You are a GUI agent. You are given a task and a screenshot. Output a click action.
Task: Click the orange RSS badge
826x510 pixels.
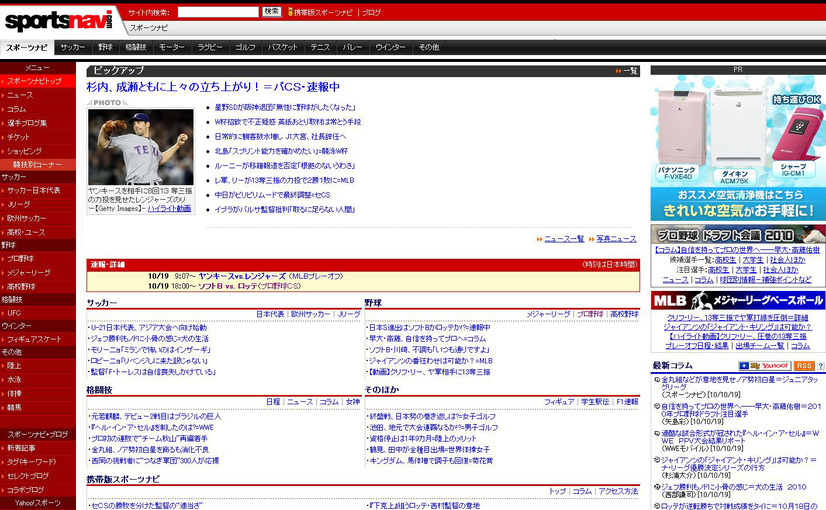(804, 366)
